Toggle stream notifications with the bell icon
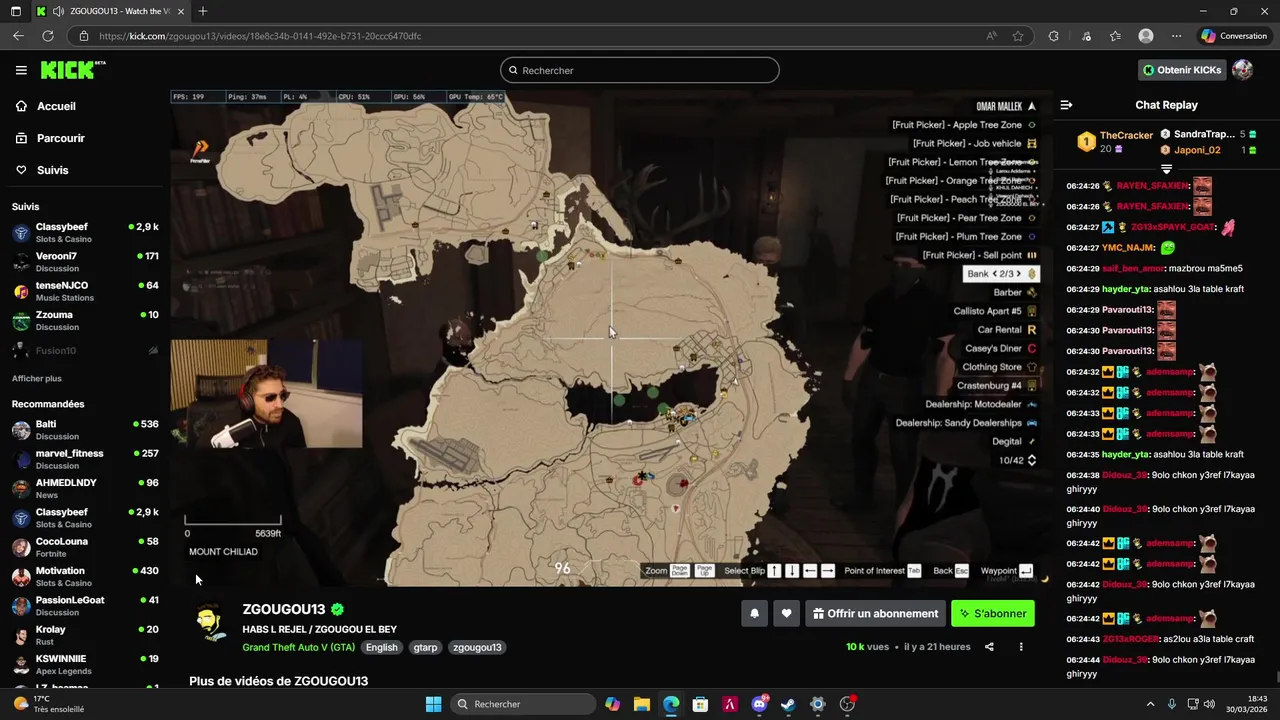 coord(755,613)
